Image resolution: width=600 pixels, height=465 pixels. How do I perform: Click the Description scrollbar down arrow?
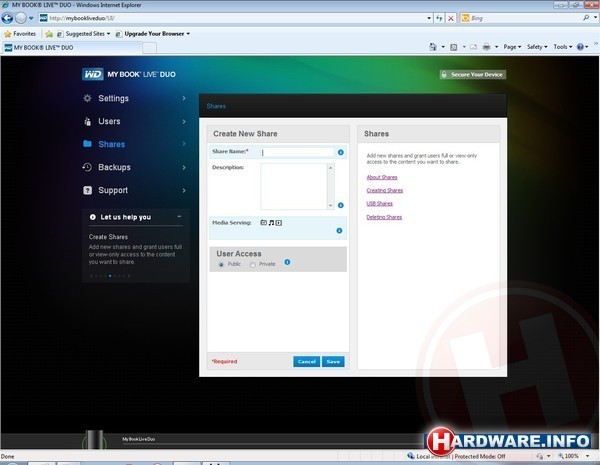coord(331,206)
